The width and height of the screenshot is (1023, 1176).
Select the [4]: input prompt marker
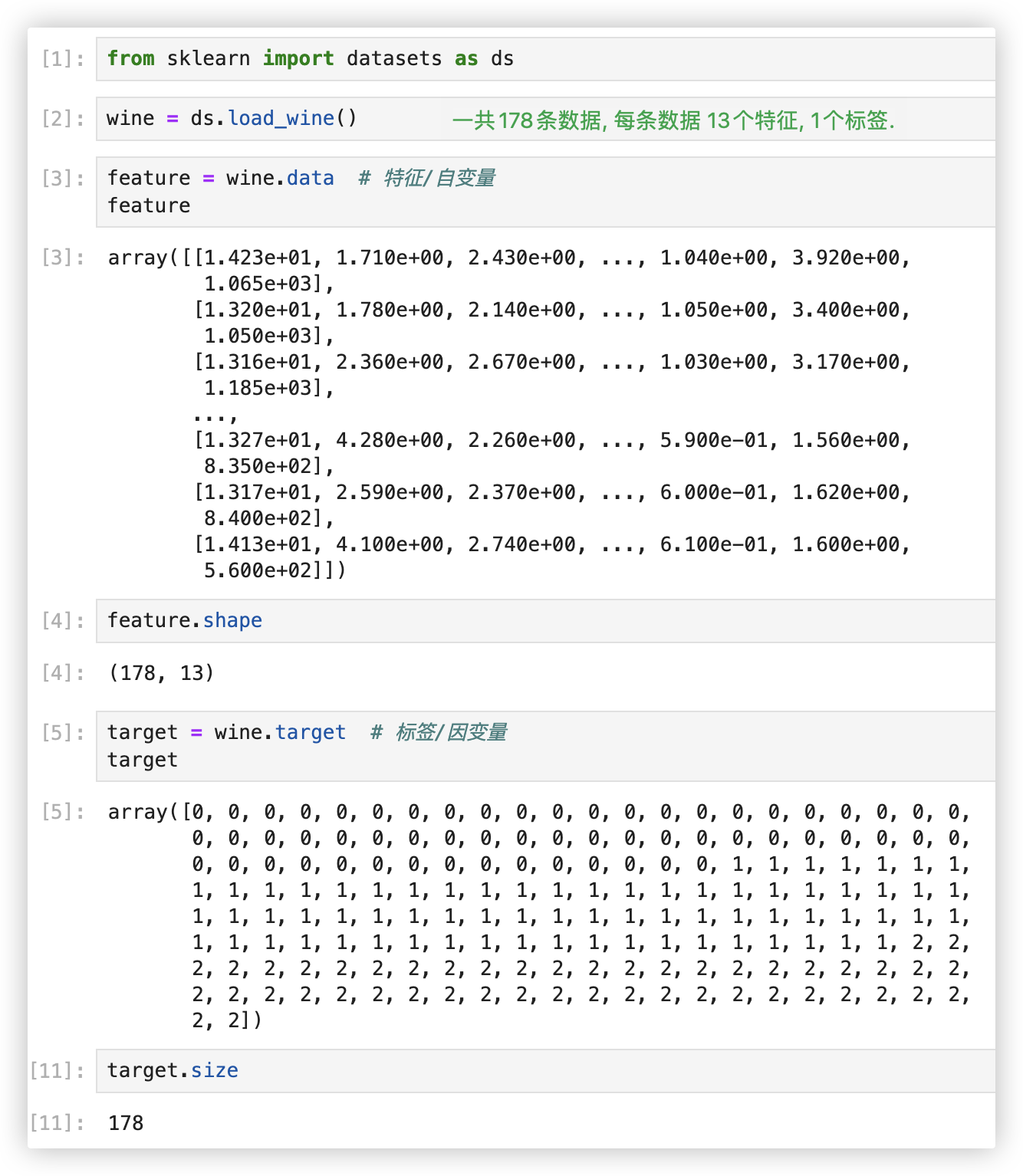point(61,619)
